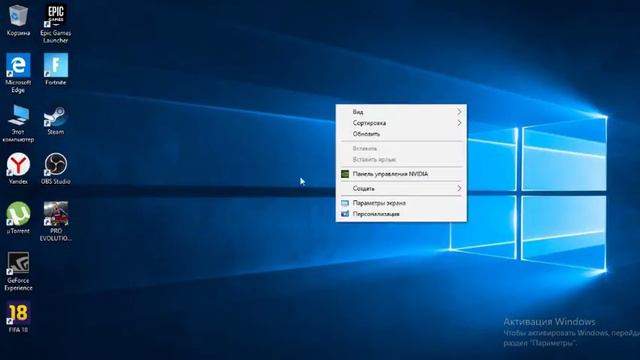Choose Обновить from the context menu
Viewport: 640px width, 360px height.
pyautogui.click(x=401, y=134)
